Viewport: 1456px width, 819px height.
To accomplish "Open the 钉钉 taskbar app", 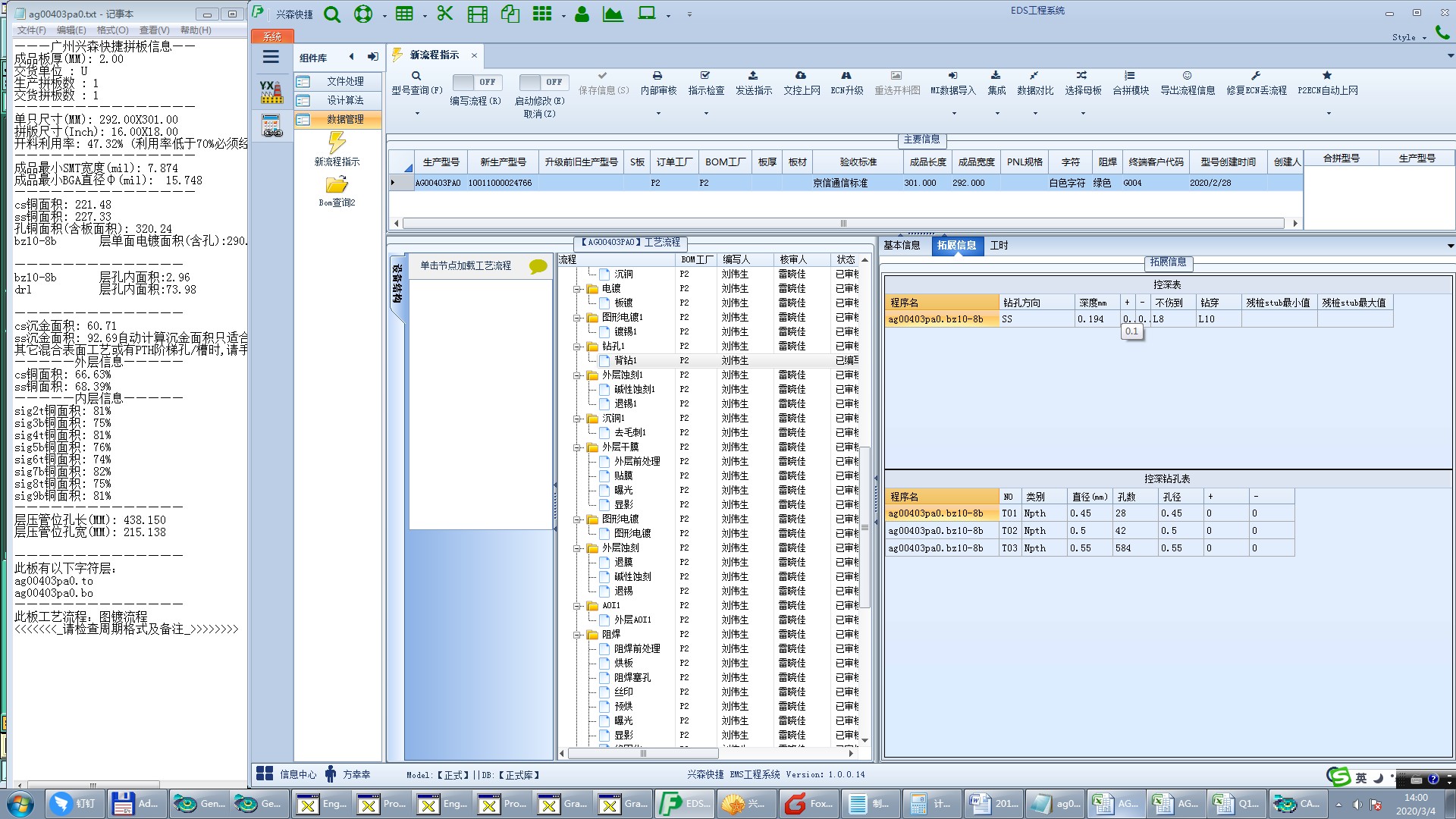I will tap(74, 804).
